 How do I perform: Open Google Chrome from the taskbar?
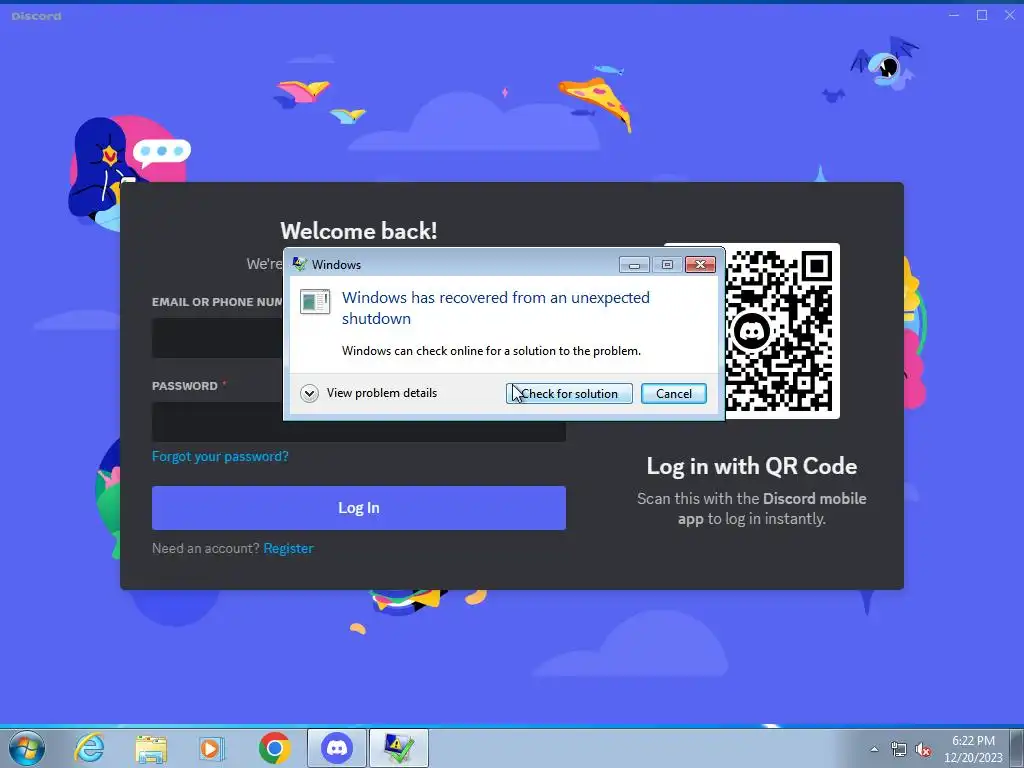tap(274, 748)
